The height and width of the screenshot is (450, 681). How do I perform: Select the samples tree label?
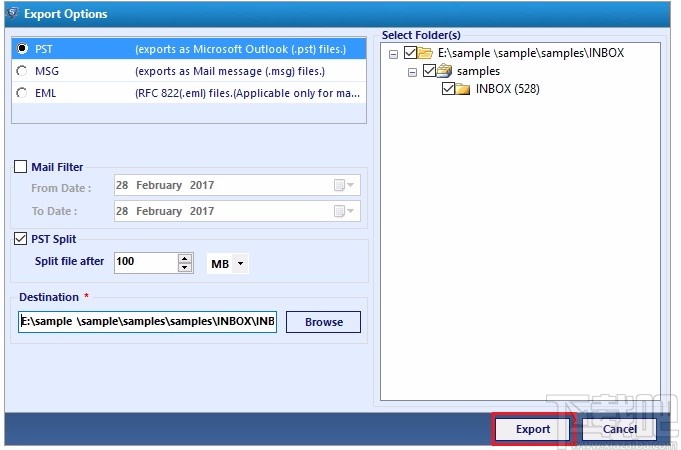coord(478,71)
